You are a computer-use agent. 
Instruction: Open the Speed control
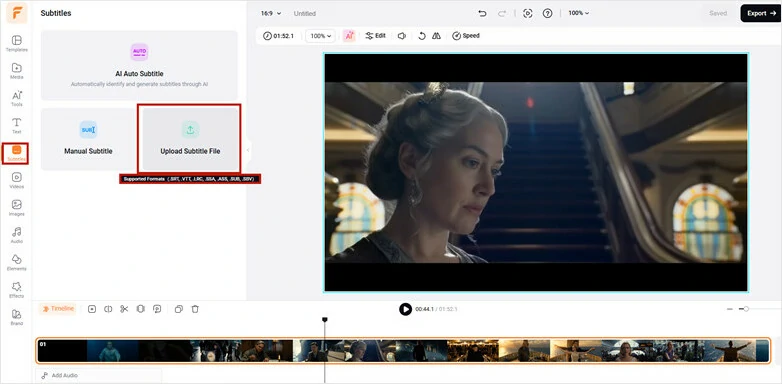coord(466,36)
